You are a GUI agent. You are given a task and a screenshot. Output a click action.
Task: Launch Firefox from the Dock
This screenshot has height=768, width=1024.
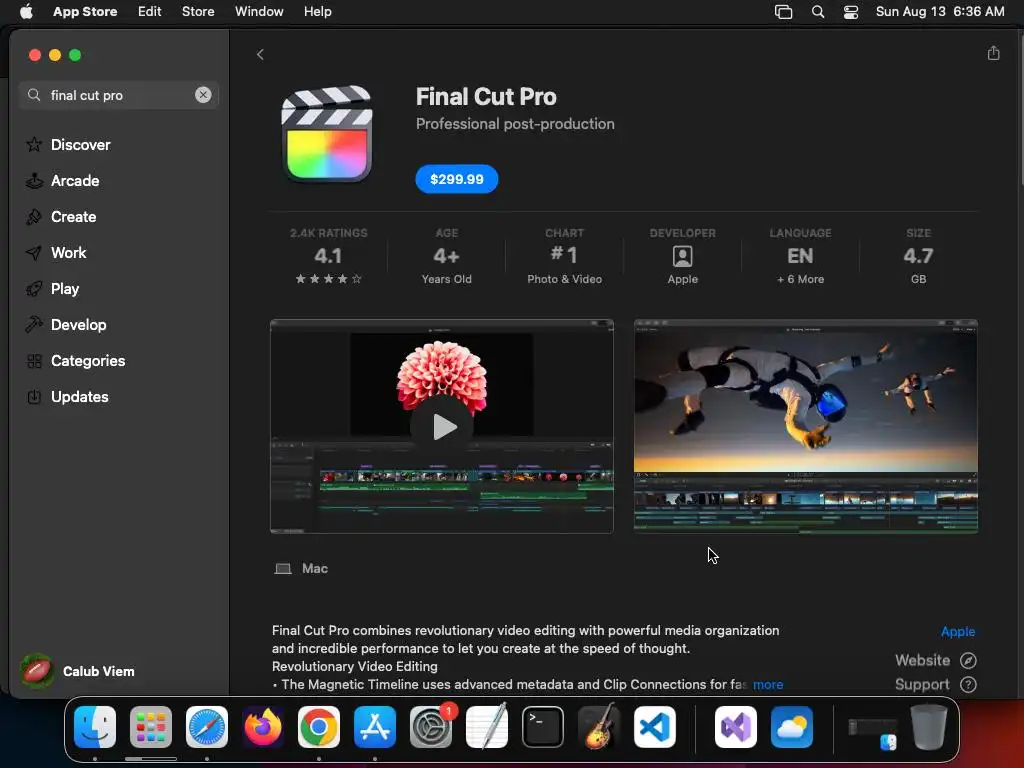pos(263,727)
